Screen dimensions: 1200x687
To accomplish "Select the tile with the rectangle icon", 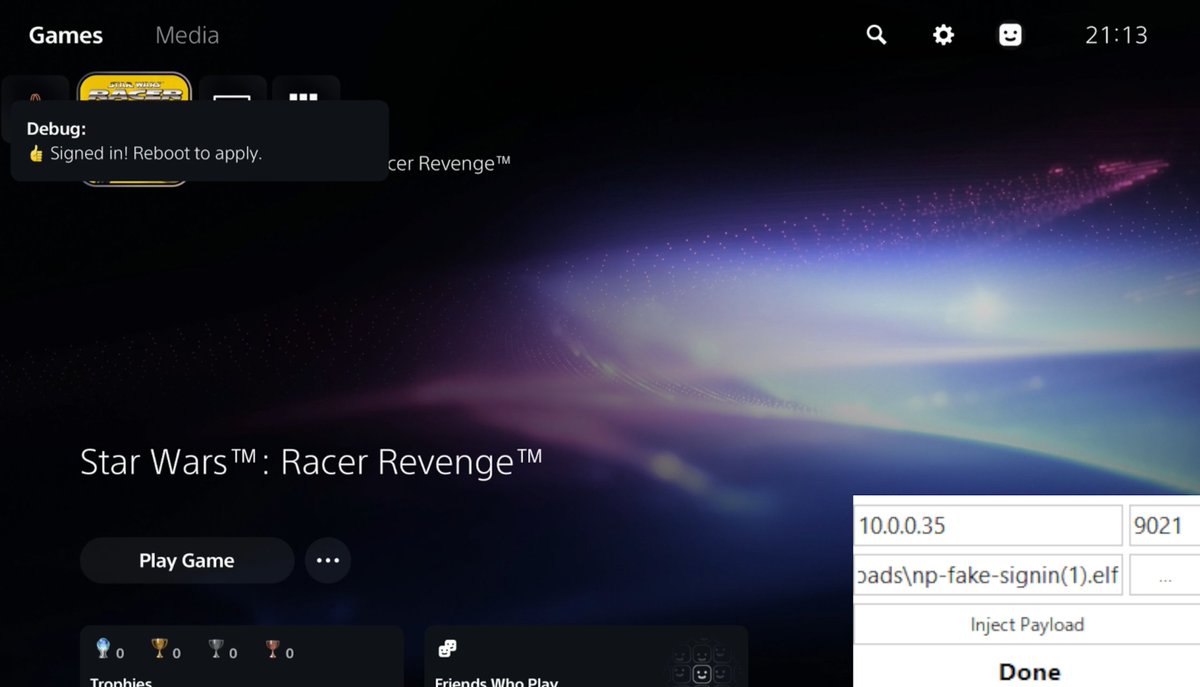I will click(232, 89).
